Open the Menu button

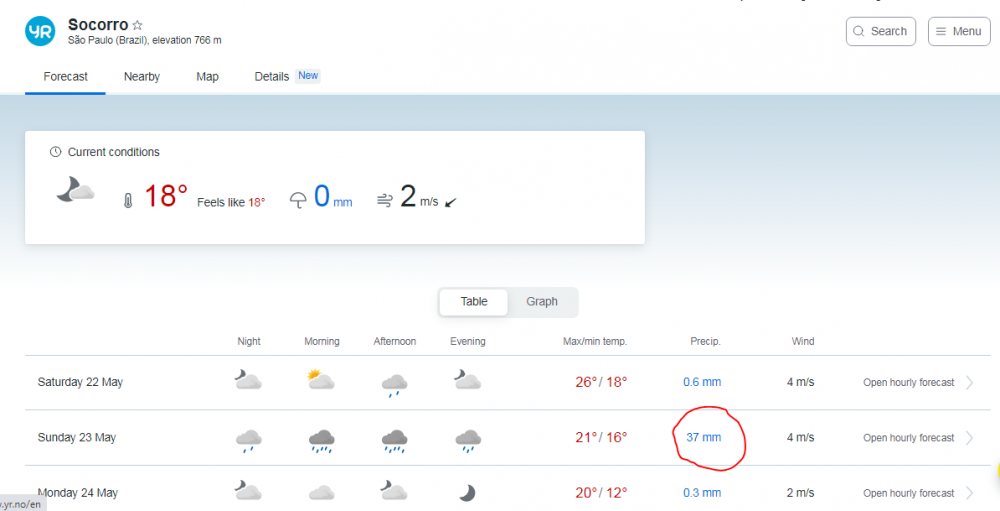click(958, 31)
